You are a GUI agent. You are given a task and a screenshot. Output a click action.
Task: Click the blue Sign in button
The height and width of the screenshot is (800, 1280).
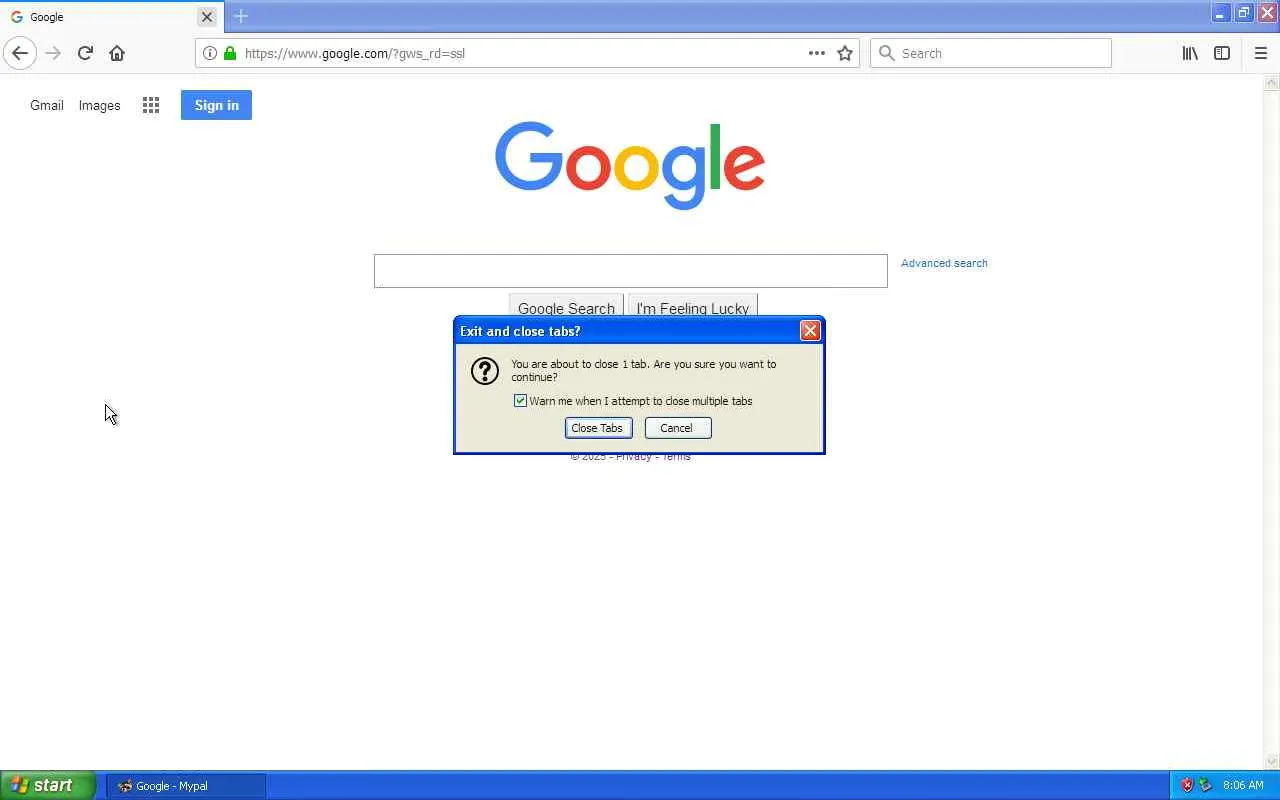pyautogui.click(x=216, y=105)
